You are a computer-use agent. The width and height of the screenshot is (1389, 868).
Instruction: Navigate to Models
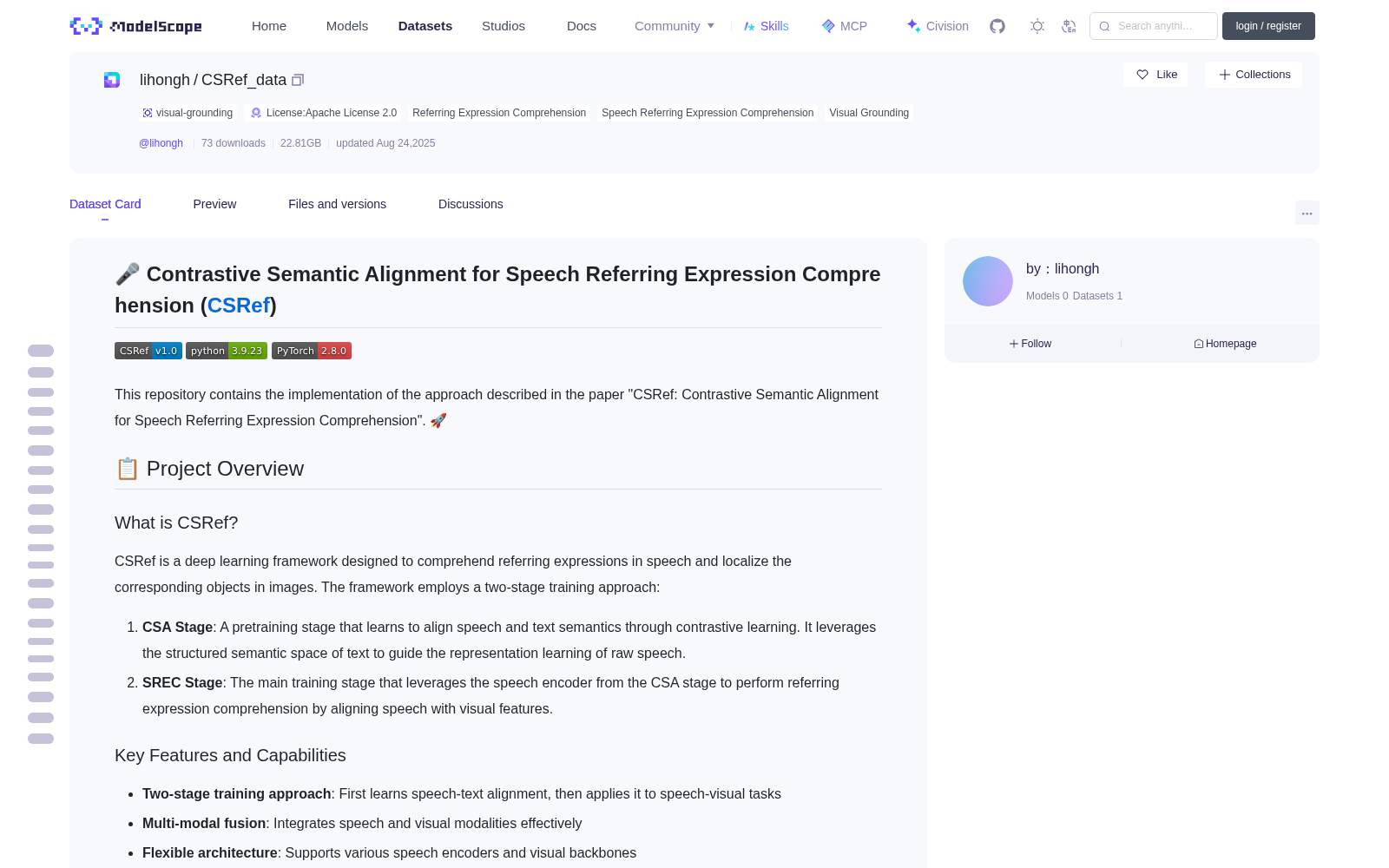[x=347, y=26]
